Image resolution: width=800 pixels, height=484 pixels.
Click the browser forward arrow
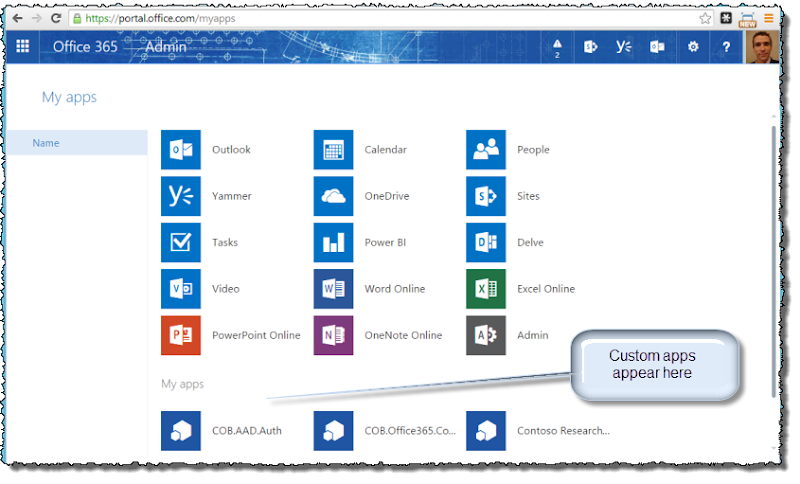[37, 18]
